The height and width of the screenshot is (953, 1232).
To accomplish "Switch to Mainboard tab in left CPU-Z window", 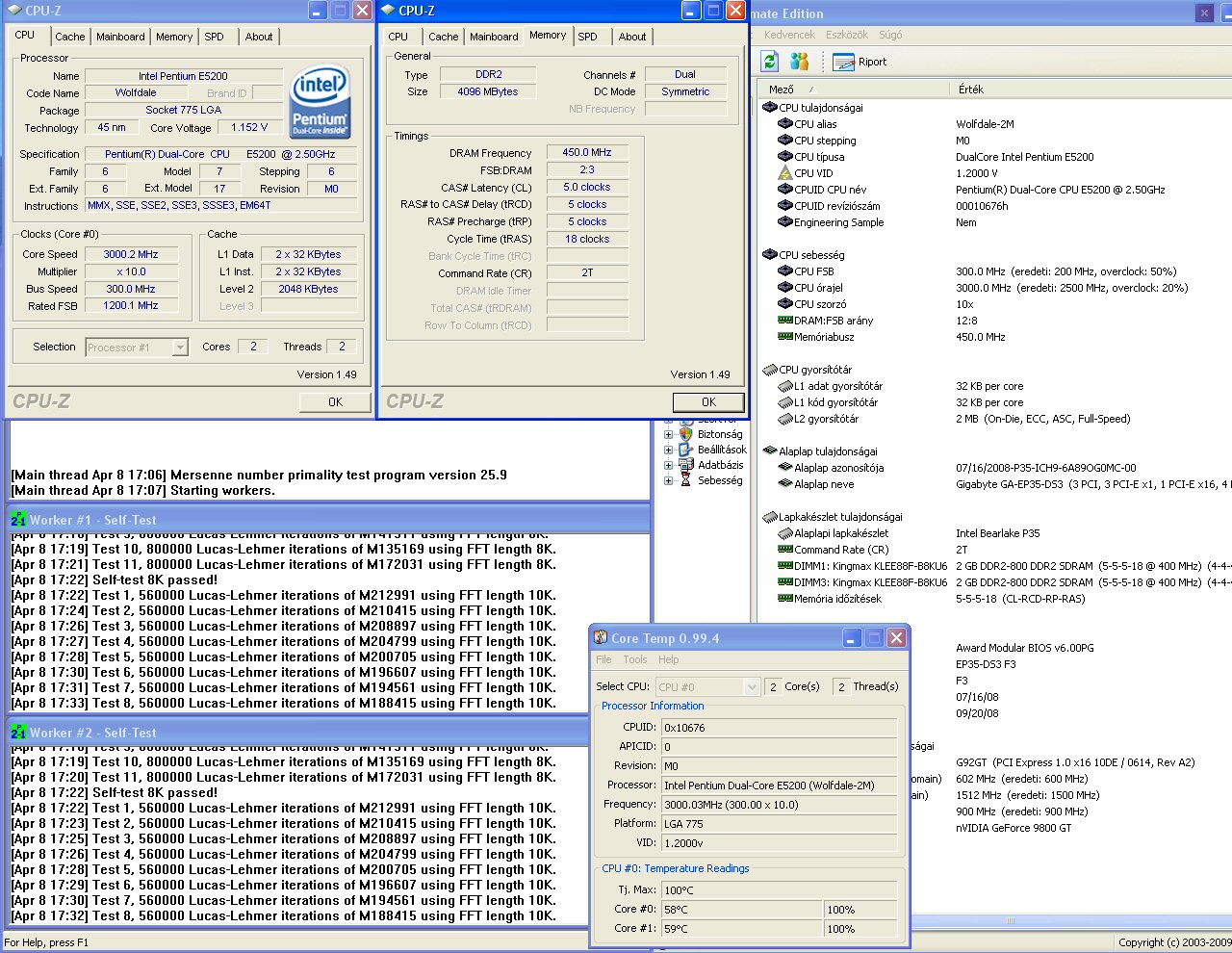I will [x=120, y=37].
